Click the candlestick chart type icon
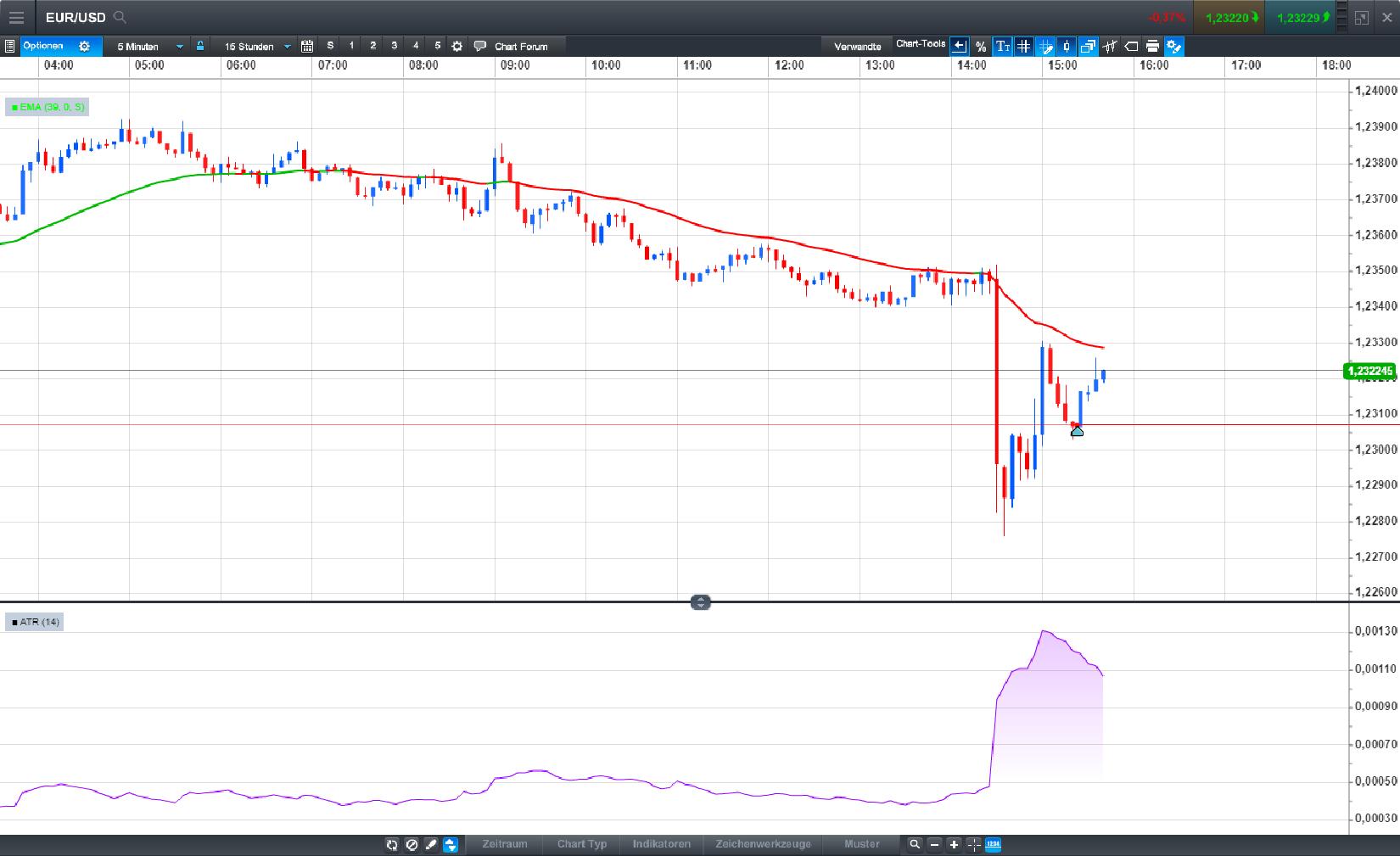The width and height of the screenshot is (1400, 856). 1067,47
